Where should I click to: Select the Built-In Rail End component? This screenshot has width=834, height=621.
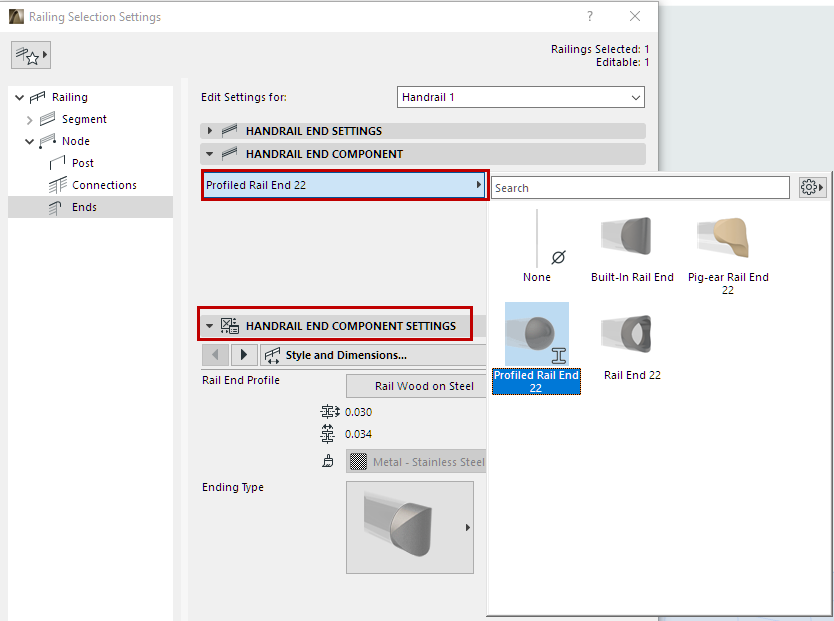tap(632, 248)
